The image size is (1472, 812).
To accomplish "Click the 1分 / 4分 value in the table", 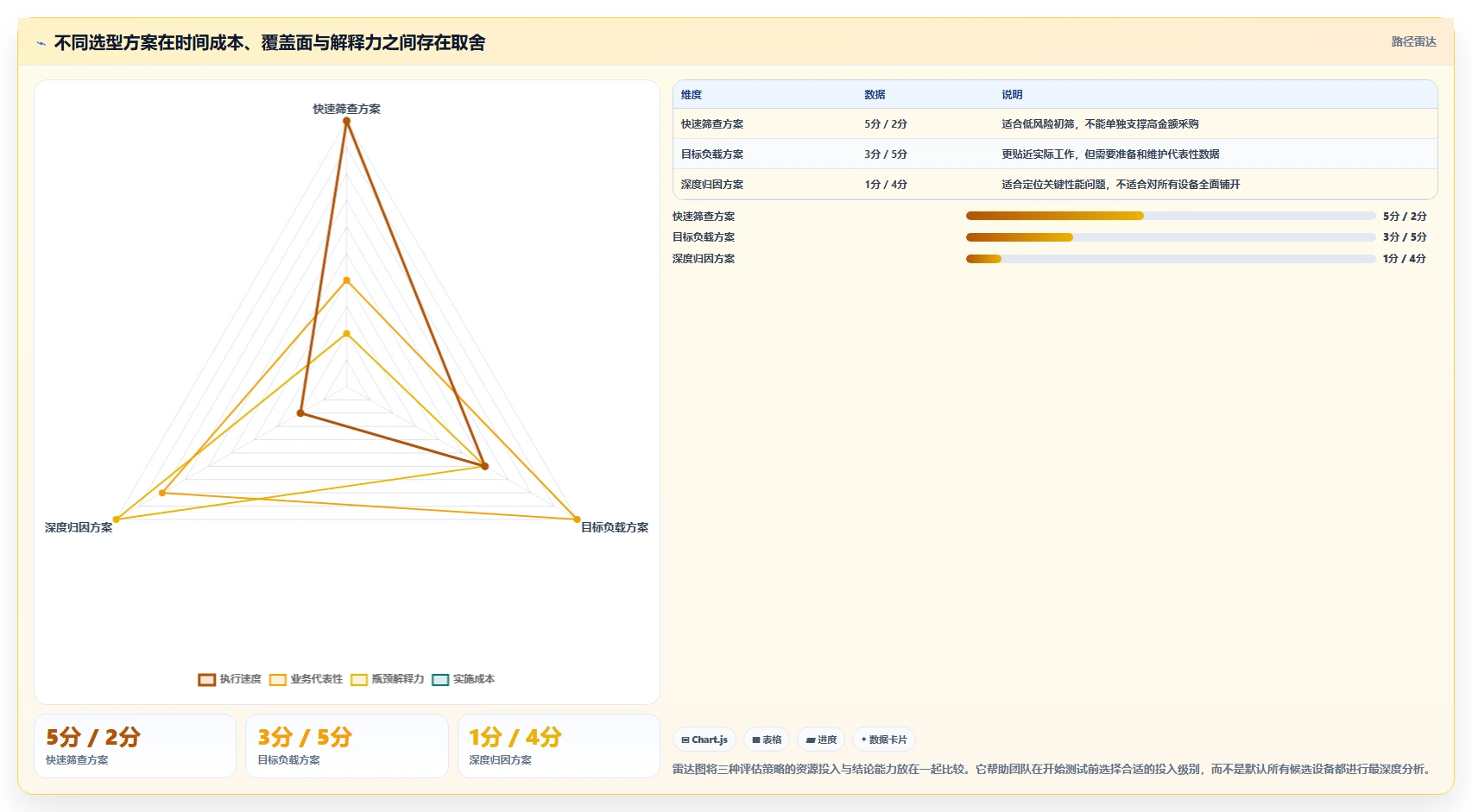I will pos(886,185).
